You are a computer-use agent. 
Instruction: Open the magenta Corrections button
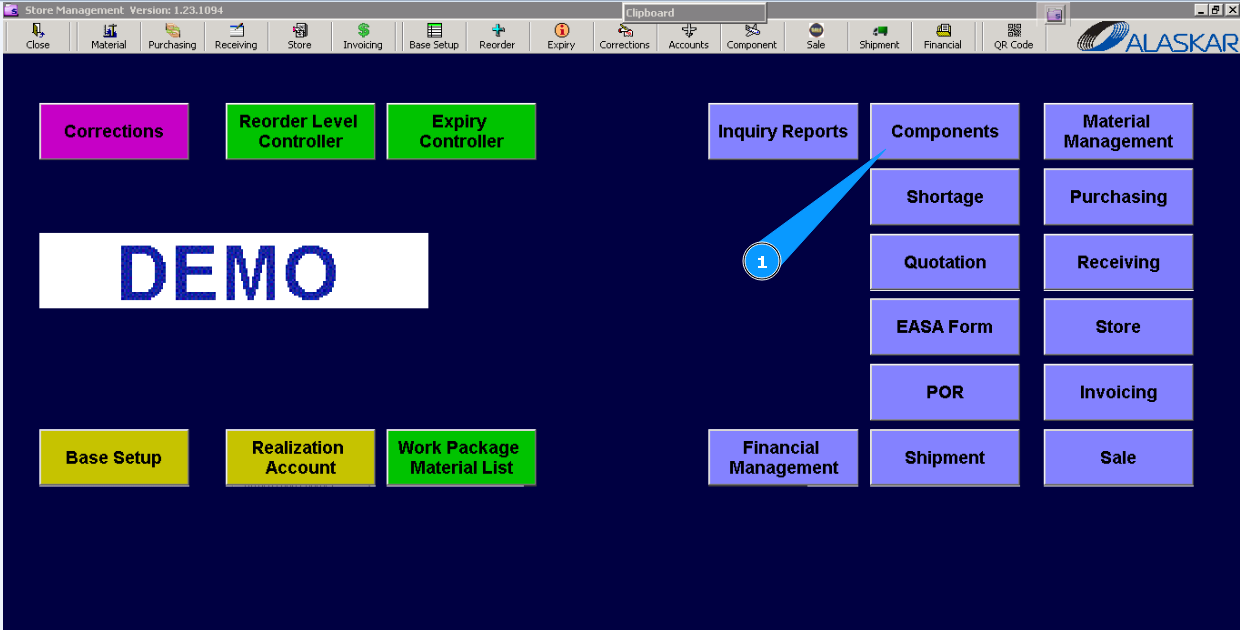coord(114,131)
